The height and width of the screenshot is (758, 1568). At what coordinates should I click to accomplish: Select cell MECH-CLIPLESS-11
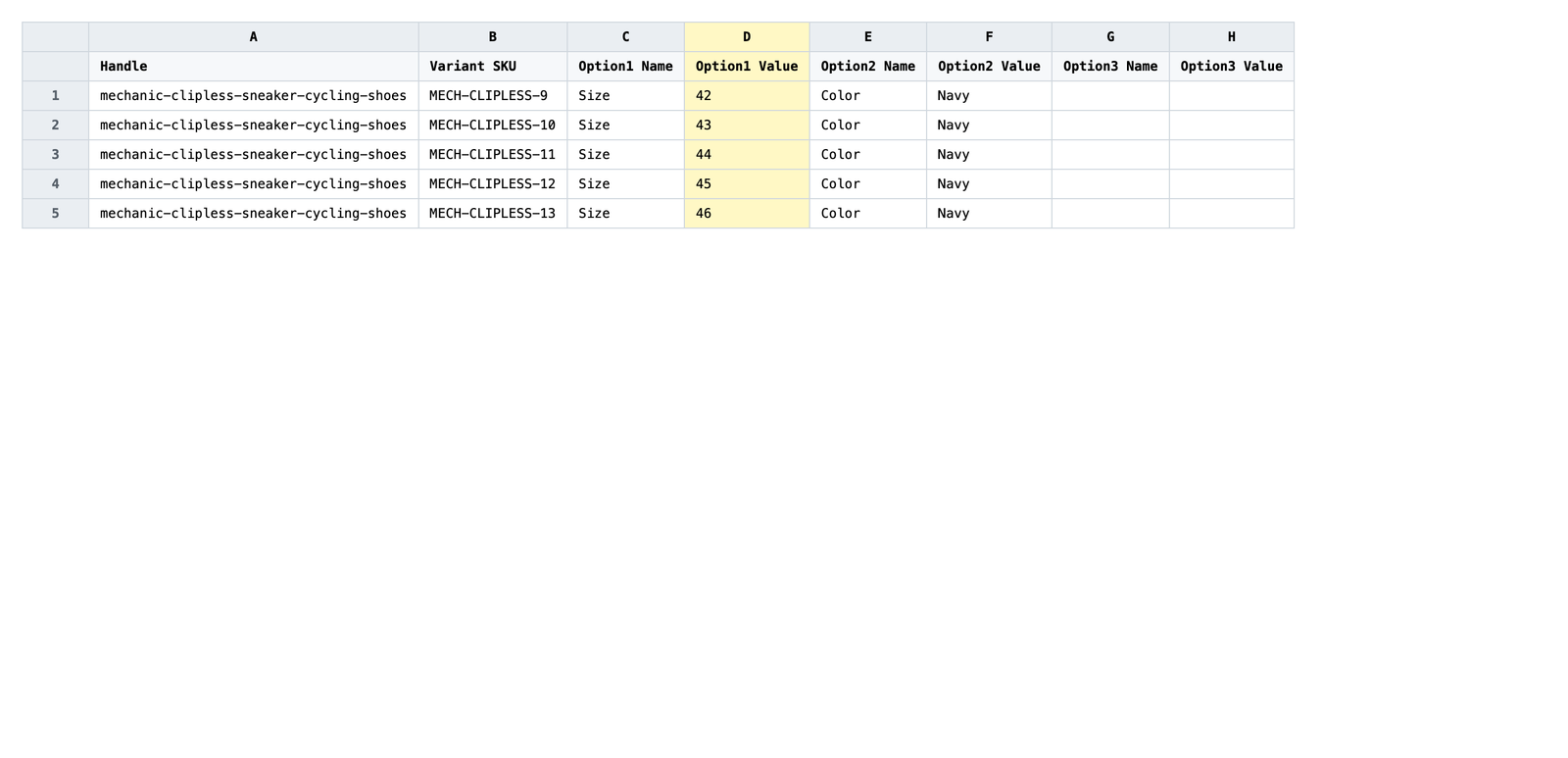coord(493,155)
